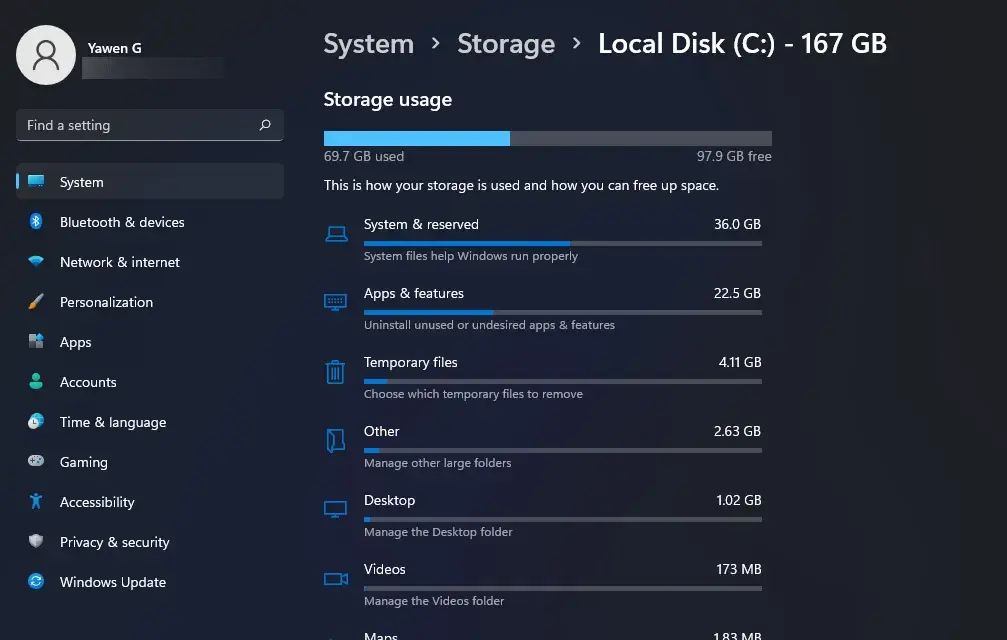
Task: Click 'Uninstall unused or undesired apps & features'
Action: coord(489,325)
